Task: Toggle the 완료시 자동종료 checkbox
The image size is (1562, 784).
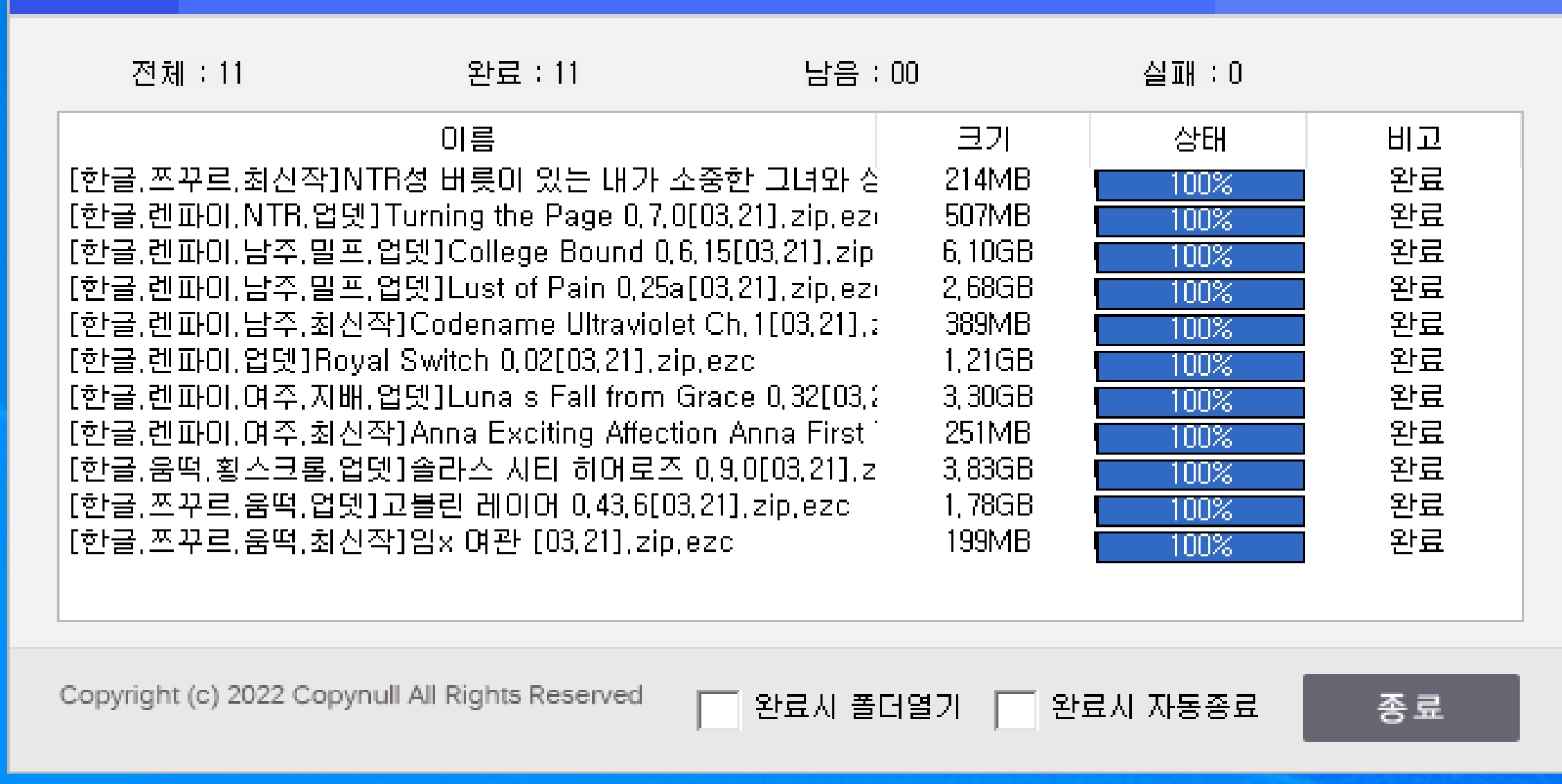Action: point(1015,709)
